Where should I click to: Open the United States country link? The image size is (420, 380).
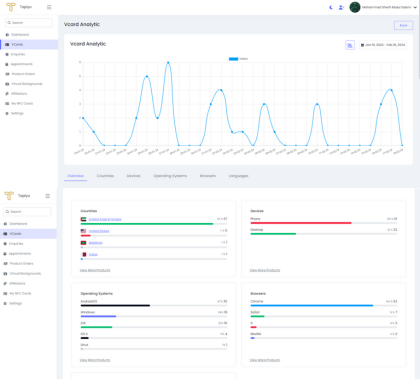99,231
